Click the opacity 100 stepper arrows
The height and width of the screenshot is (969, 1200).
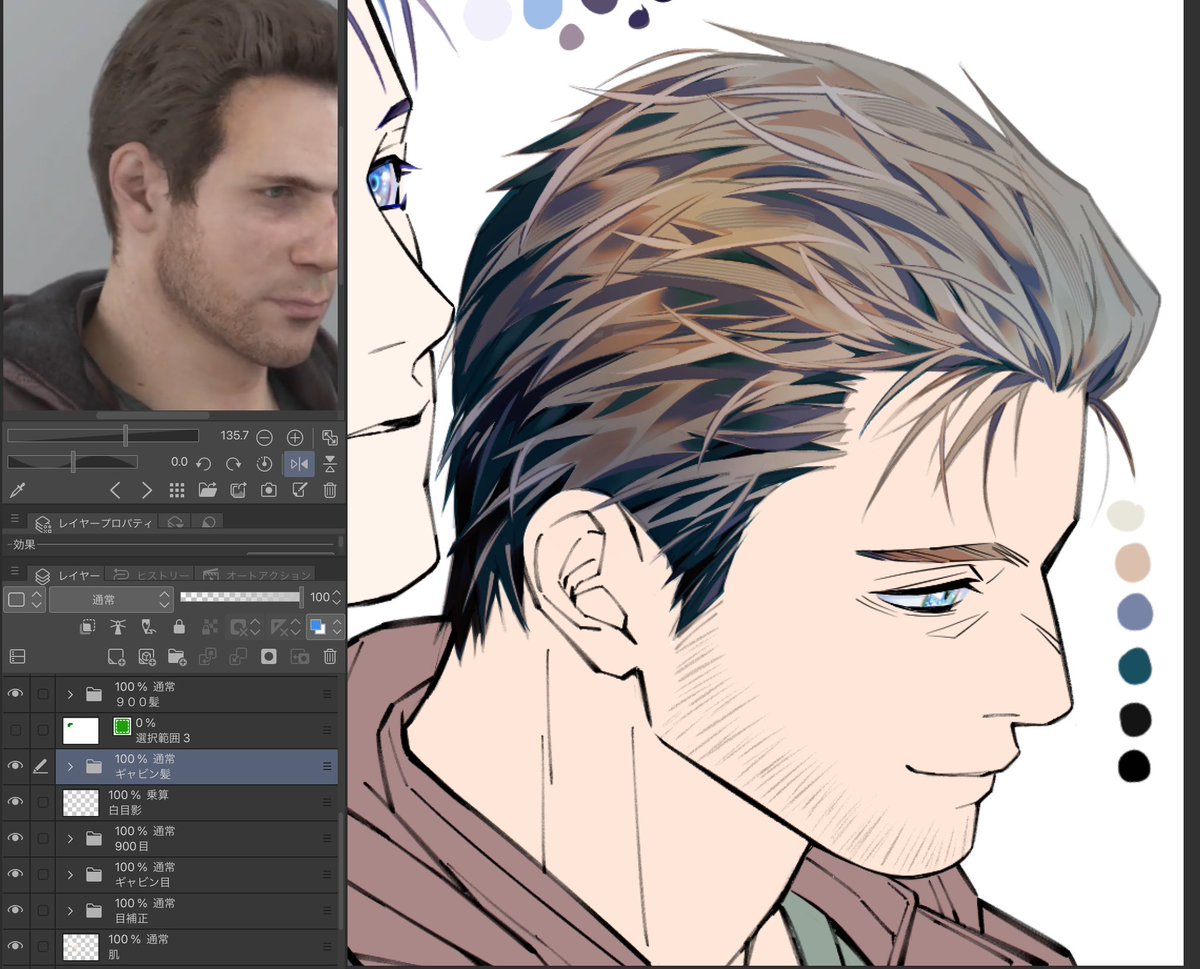[x=337, y=598]
